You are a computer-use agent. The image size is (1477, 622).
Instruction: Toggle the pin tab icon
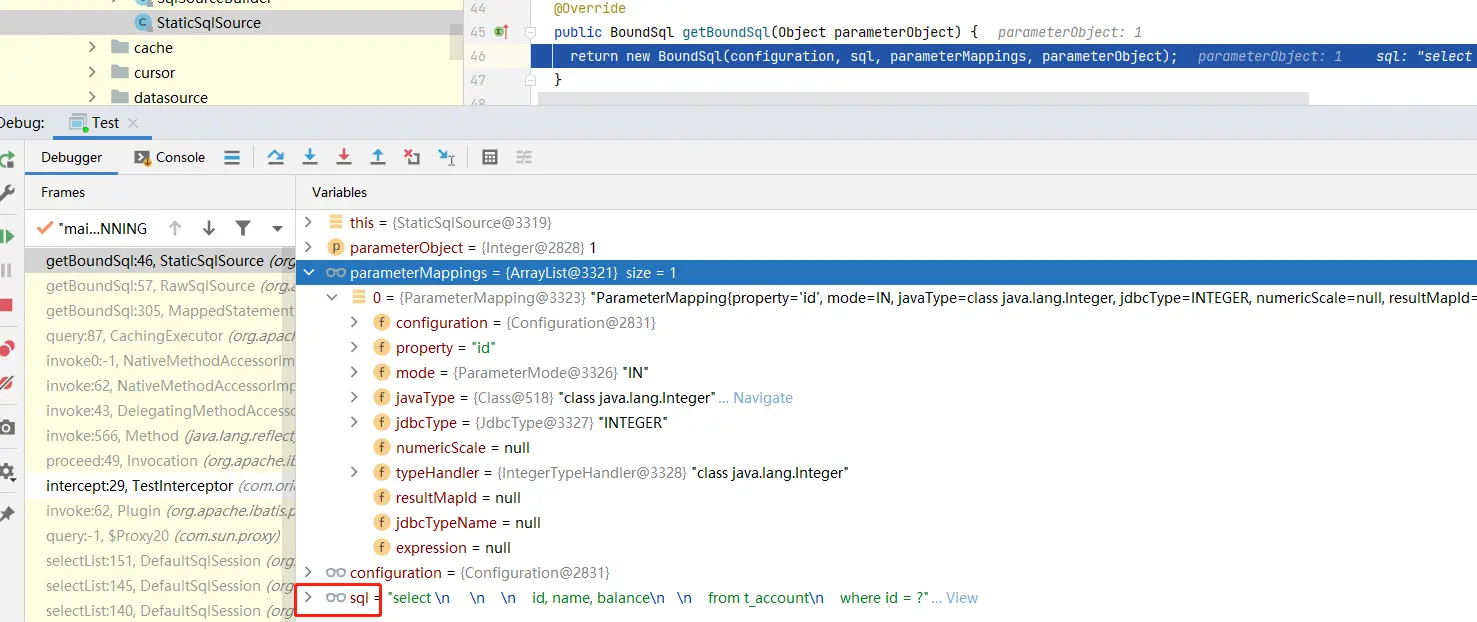click(7, 514)
